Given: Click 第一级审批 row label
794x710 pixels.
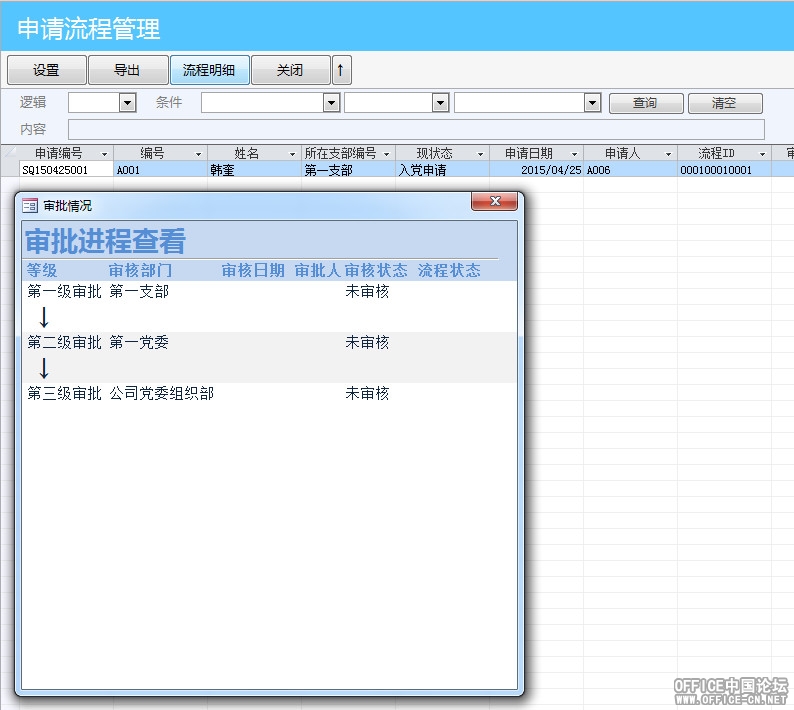Looking at the screenshot, I should tap(64, 291).
